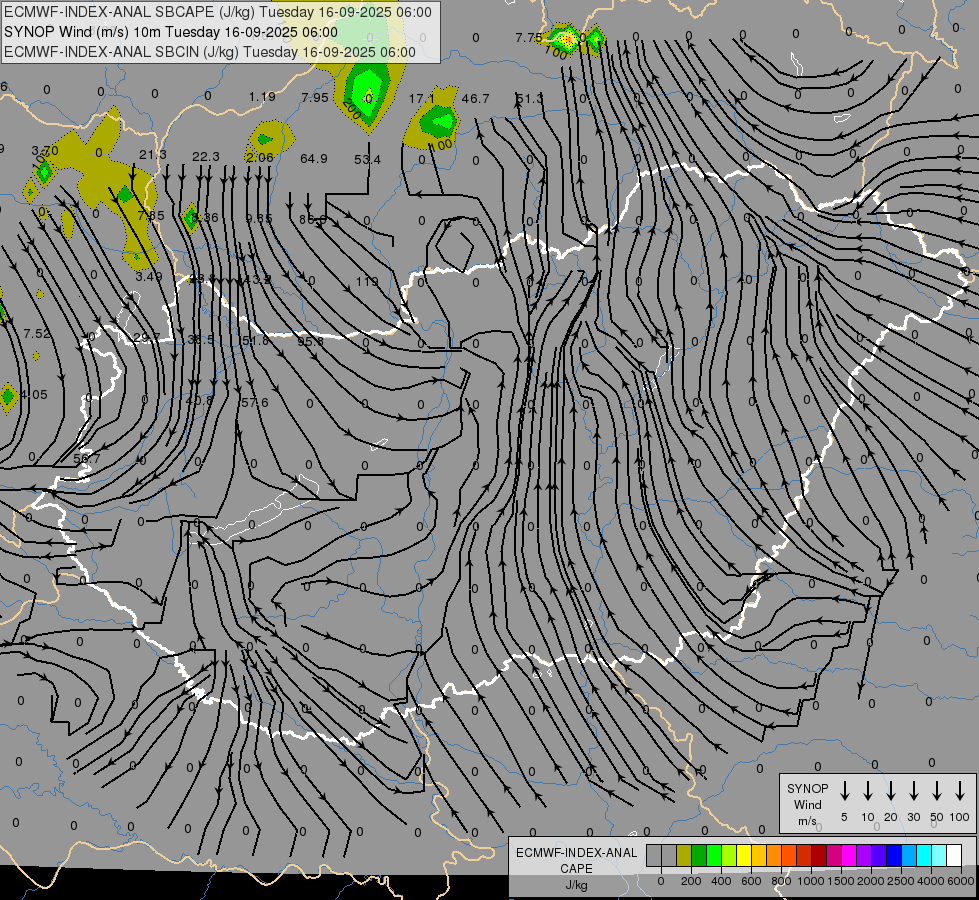Pick the olive swatch left of 200
The image size is (979, 900).
tap(684, 856)
